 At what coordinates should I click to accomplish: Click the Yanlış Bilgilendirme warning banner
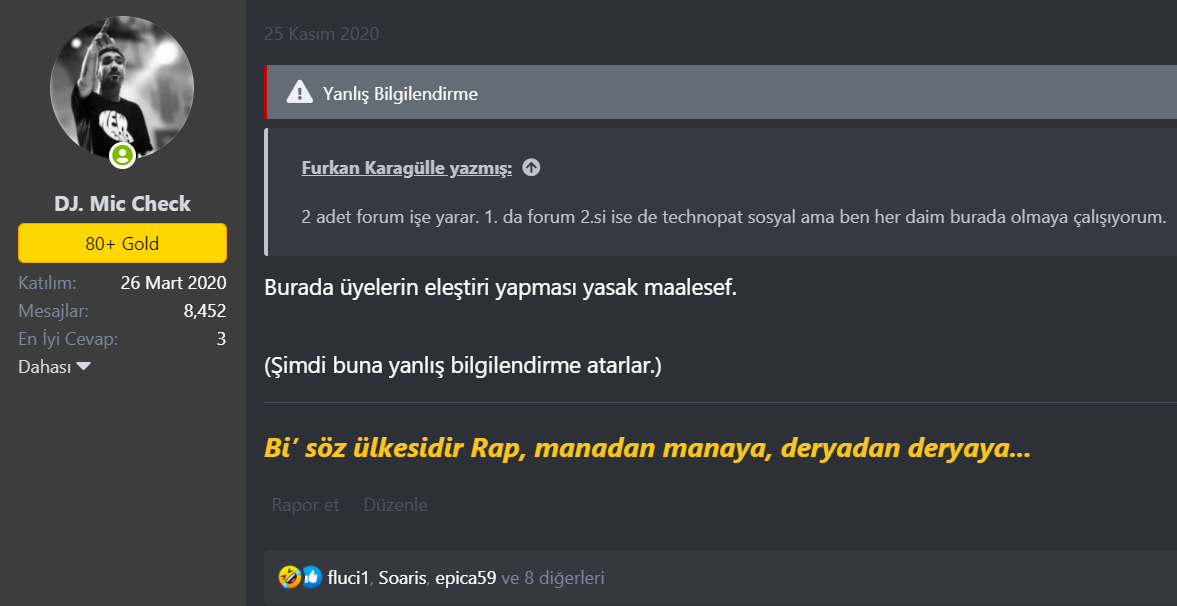(700, 93)
